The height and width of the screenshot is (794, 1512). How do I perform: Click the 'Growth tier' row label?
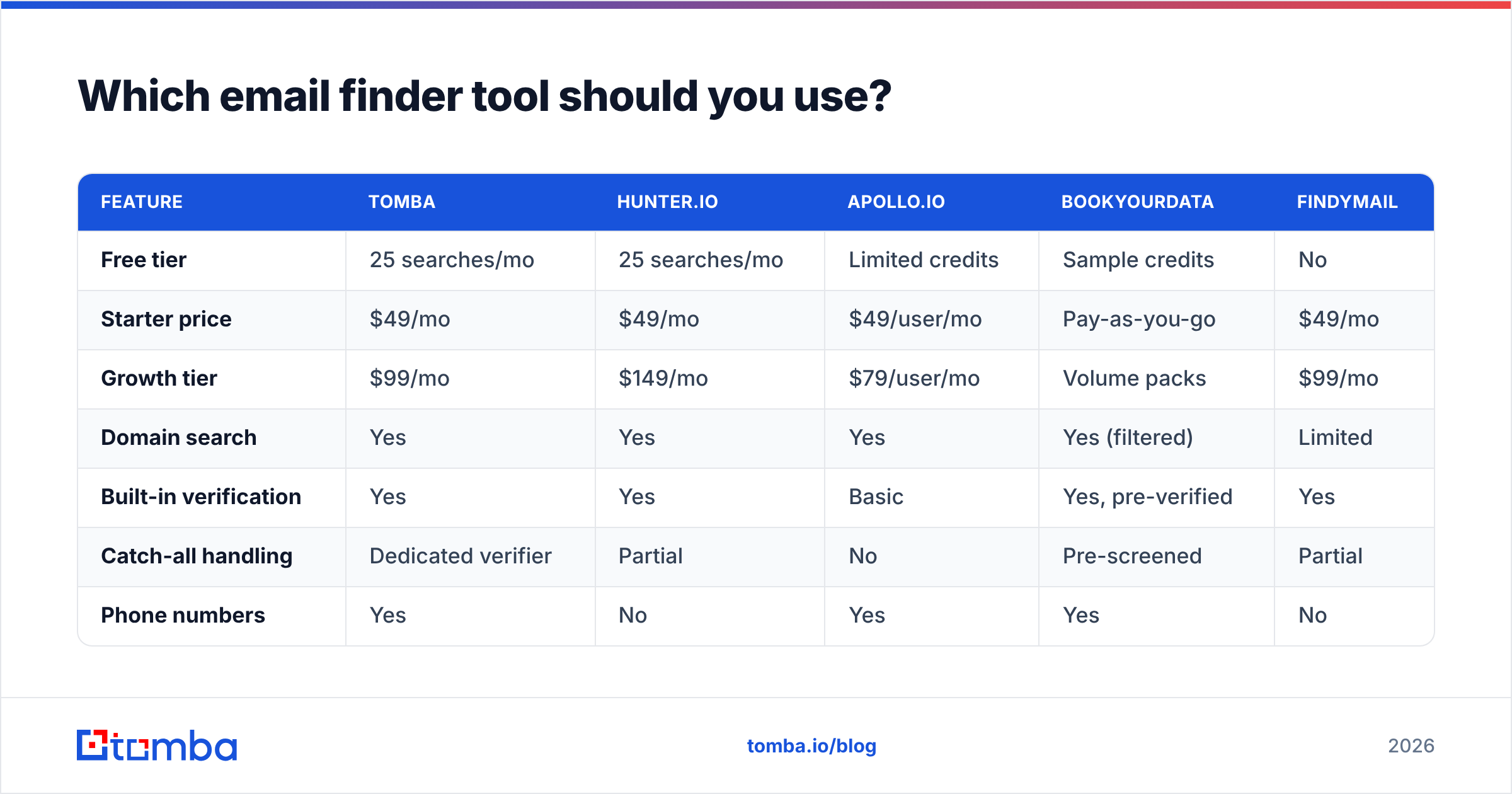159,378
